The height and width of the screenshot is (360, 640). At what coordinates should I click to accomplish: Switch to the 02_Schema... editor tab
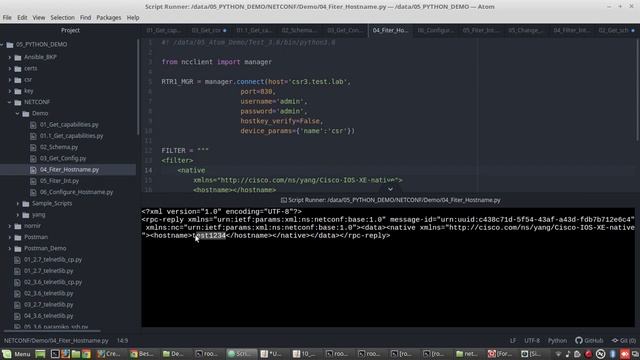click(x=300, y=30)
